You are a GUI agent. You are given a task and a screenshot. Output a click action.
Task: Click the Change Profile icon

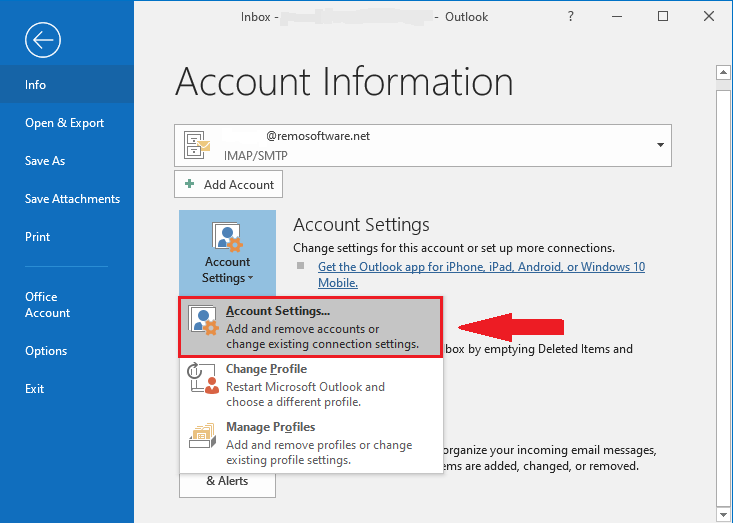pyautogui.click(x=203, y=378)
